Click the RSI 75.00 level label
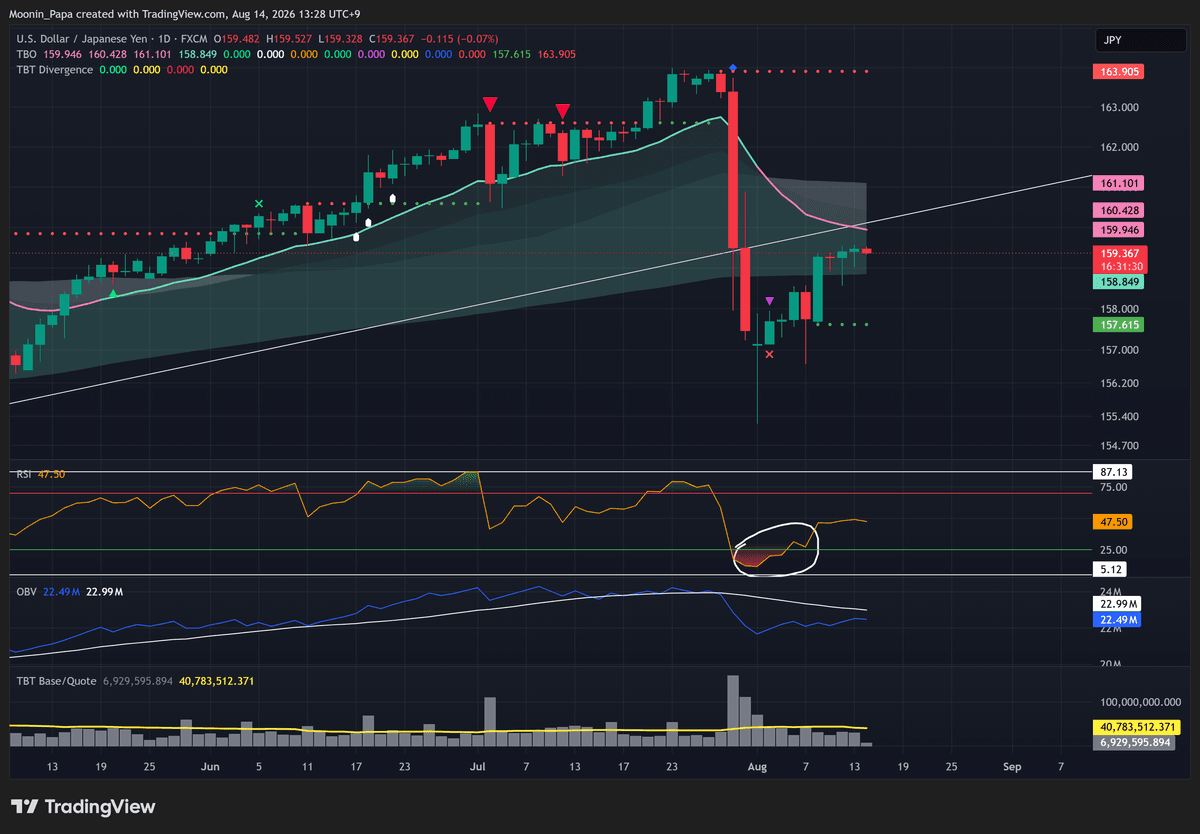 (1112, 487)
